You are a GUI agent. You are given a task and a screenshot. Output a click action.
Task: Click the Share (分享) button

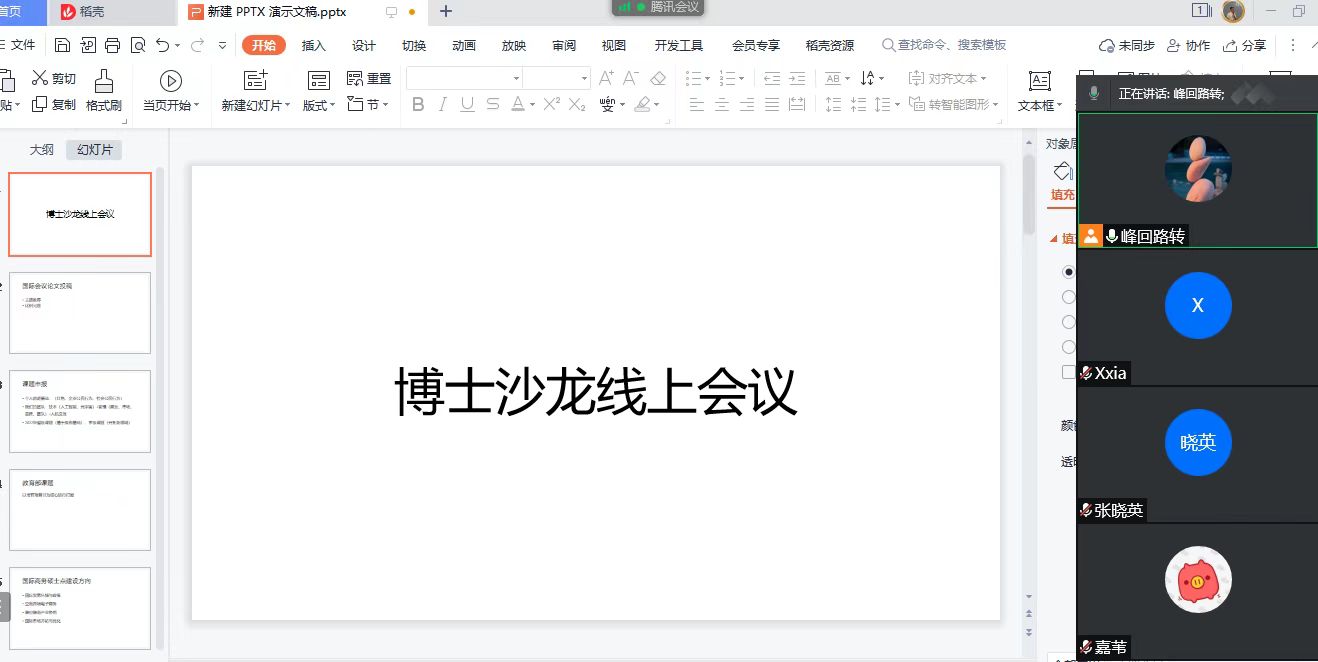[1245, 45]
